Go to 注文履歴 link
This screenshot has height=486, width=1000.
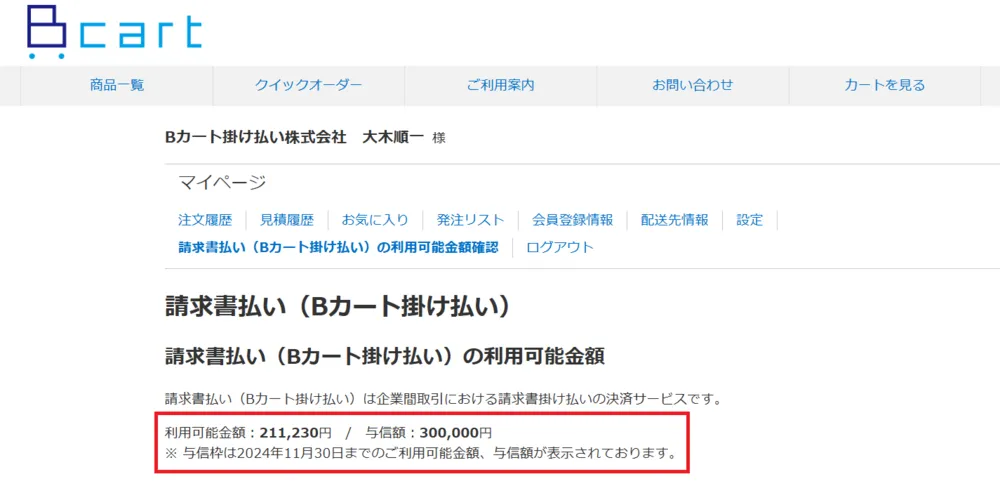(x=205, y=221)
